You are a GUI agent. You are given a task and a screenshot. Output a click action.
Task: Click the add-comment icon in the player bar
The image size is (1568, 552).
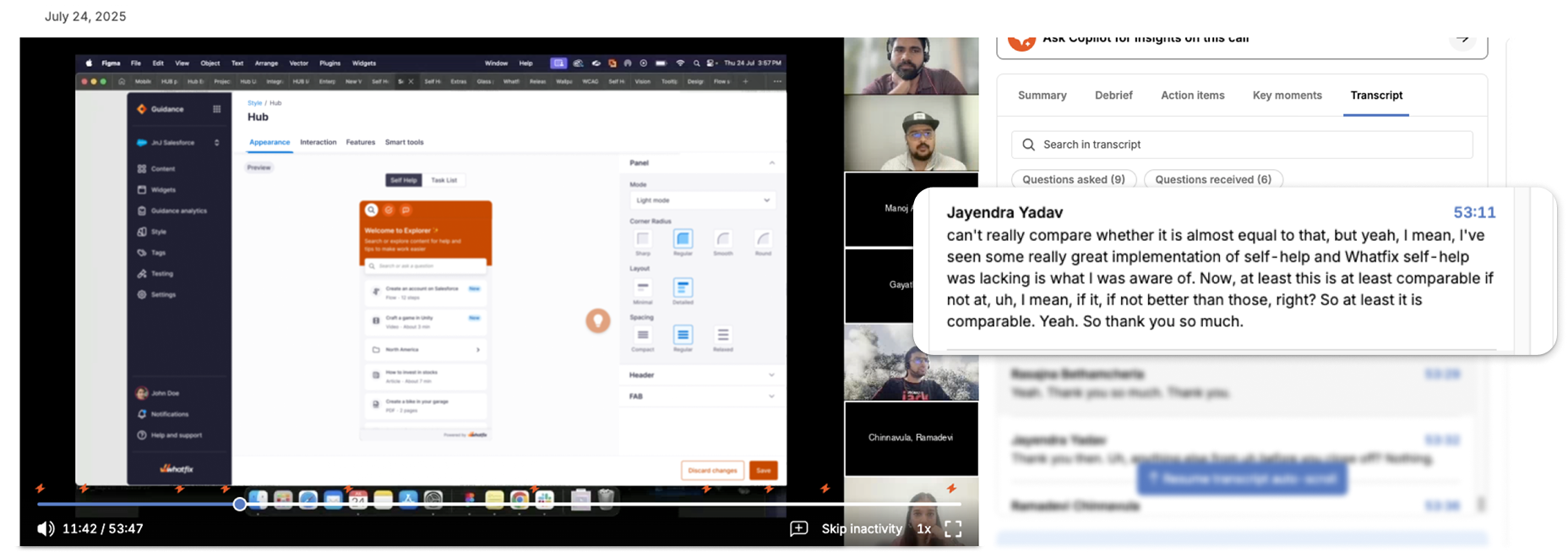point(798,529)
